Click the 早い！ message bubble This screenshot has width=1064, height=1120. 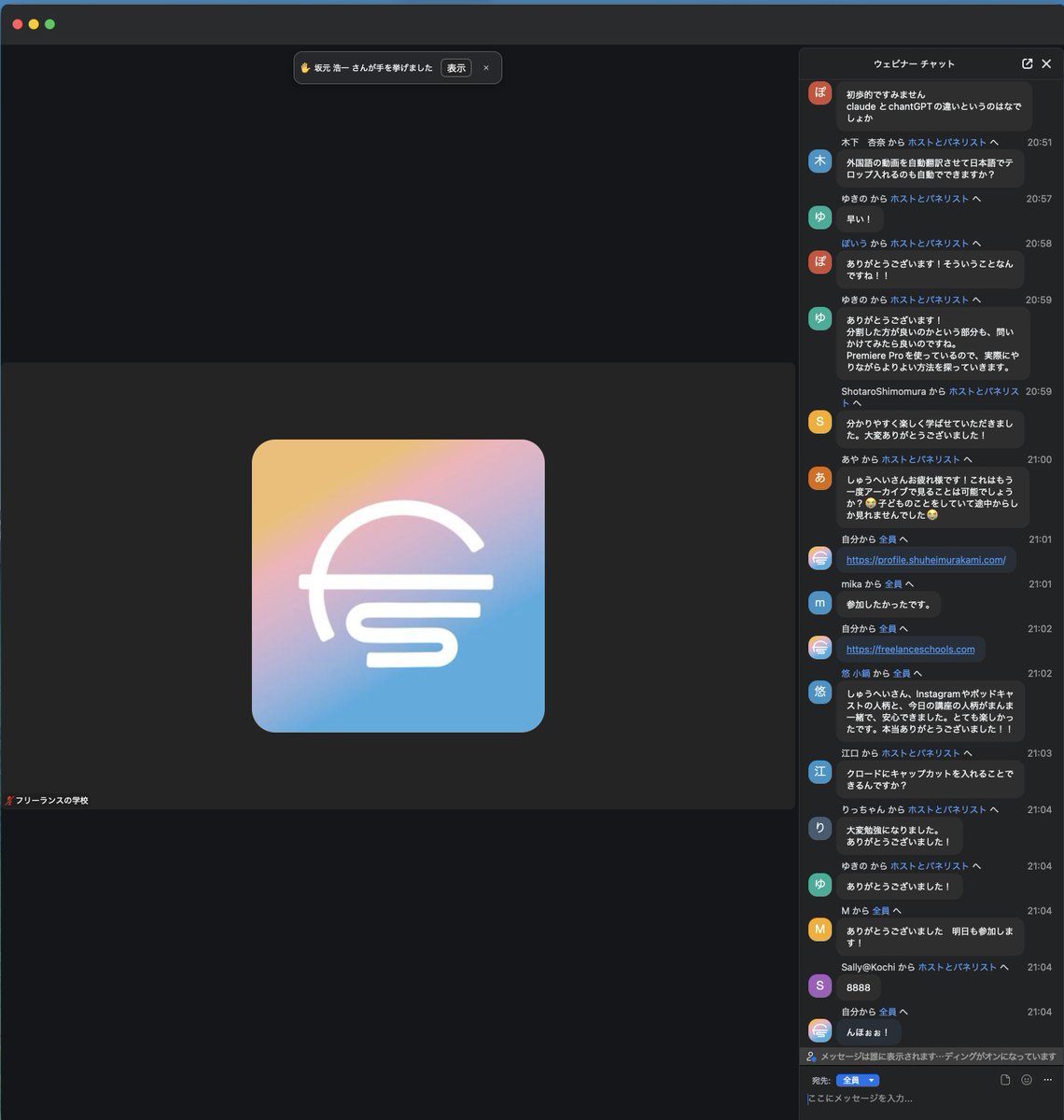[860, 219]
